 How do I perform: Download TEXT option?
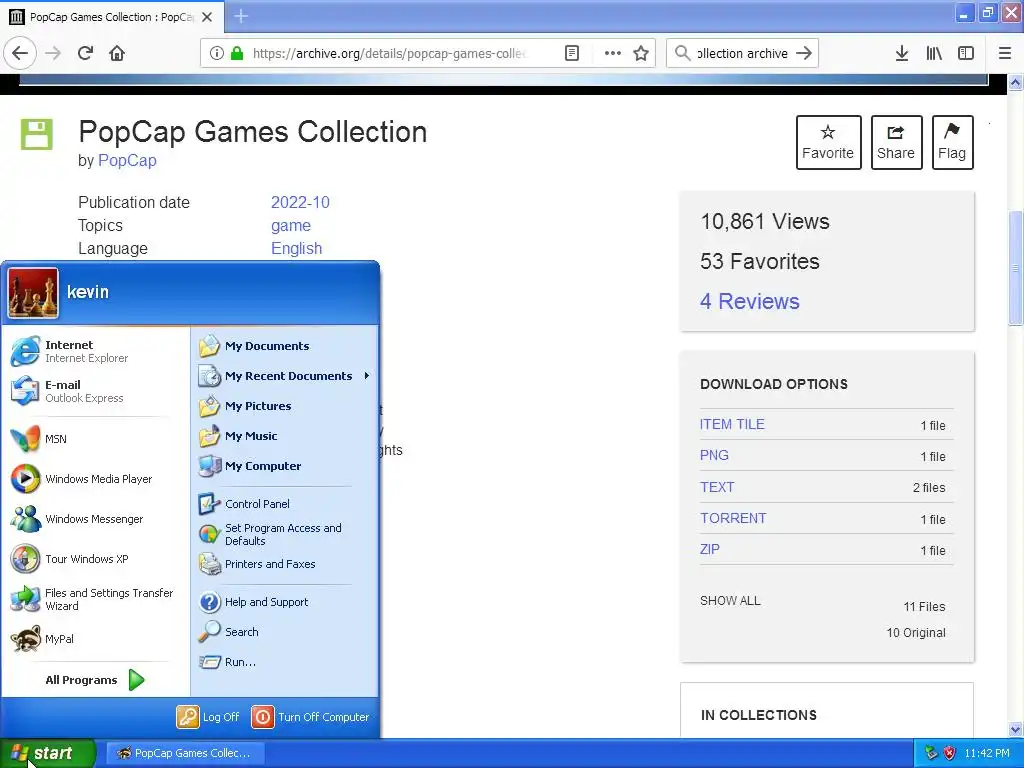pos(717,487)
